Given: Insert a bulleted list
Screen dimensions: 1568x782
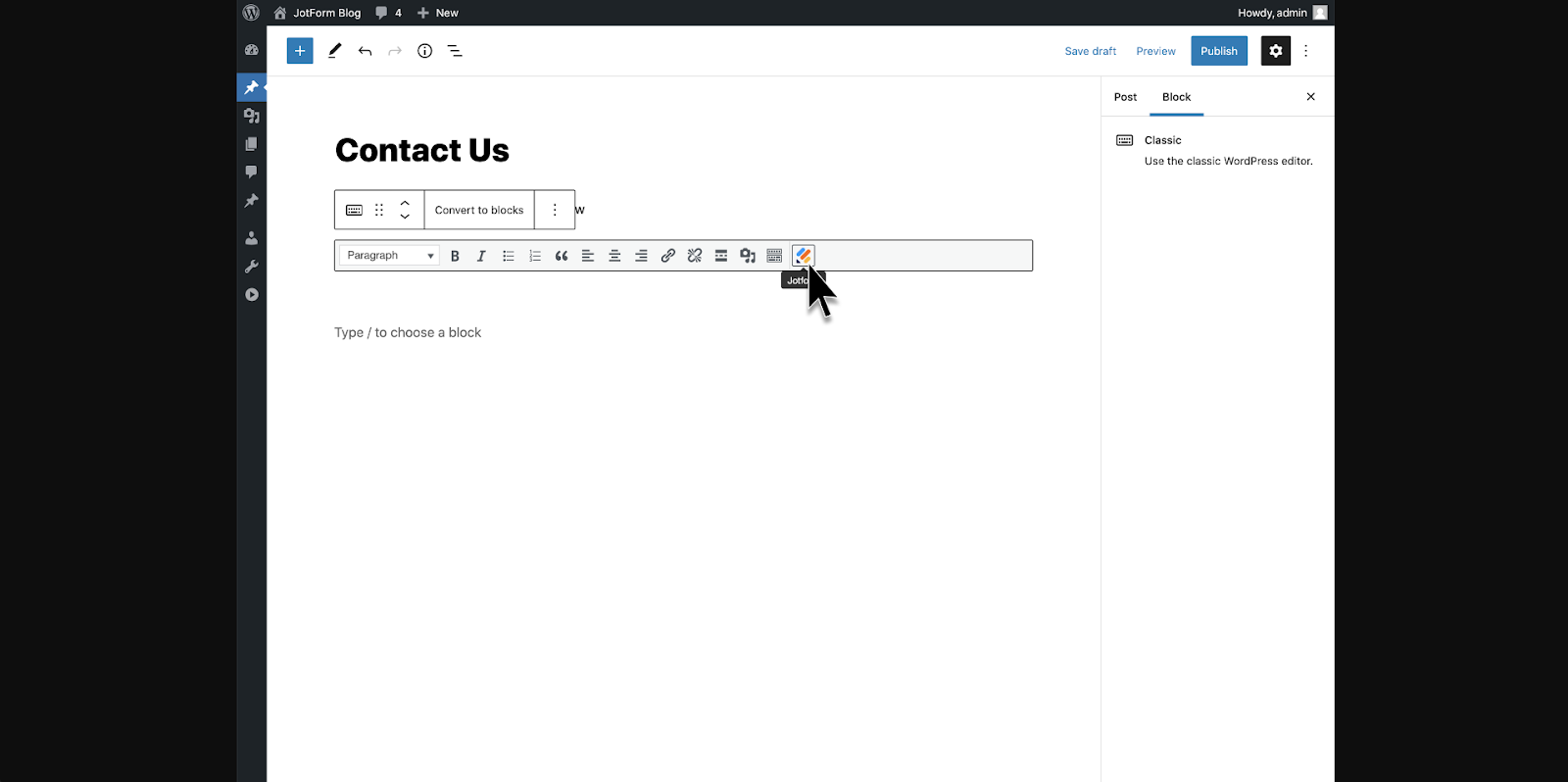Looking at the screenshot, I should (x=508, y=256).
